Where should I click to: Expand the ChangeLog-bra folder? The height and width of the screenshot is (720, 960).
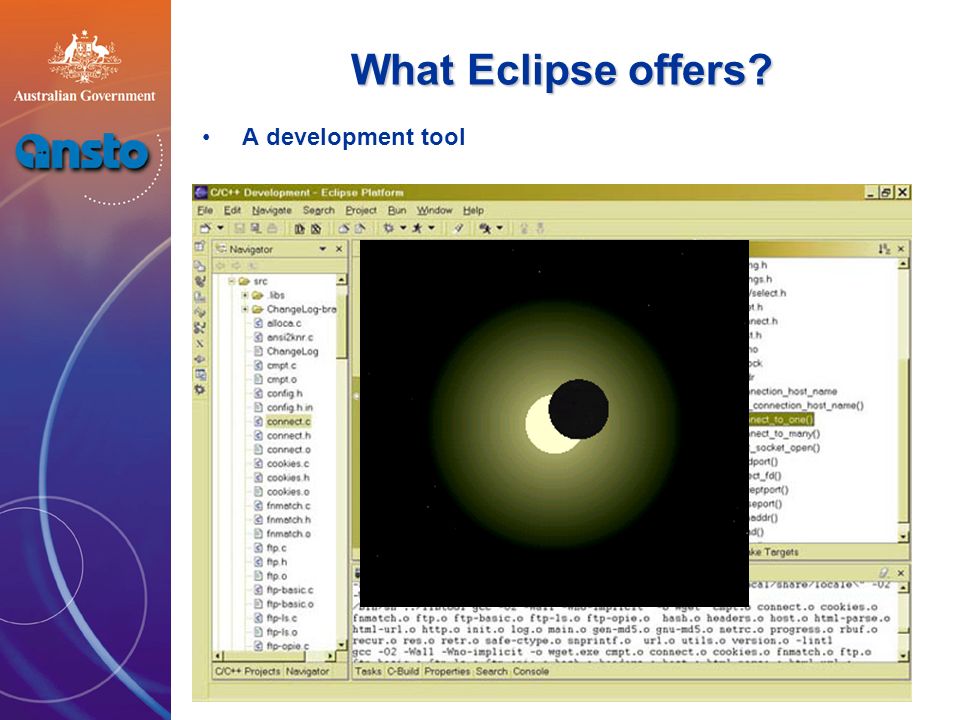(245, 309)
